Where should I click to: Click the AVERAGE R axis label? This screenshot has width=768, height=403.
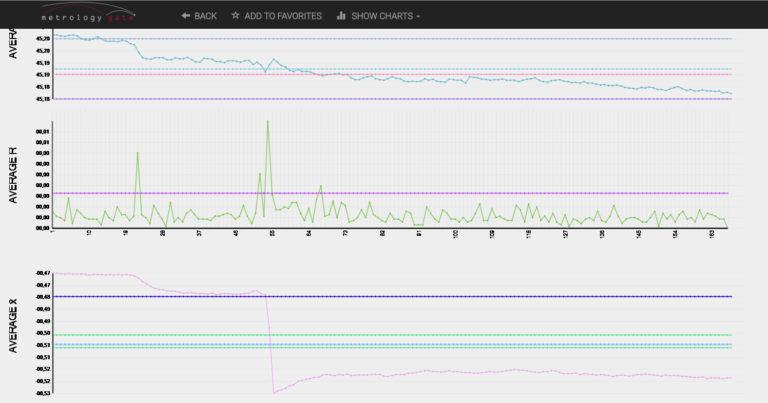13,174
